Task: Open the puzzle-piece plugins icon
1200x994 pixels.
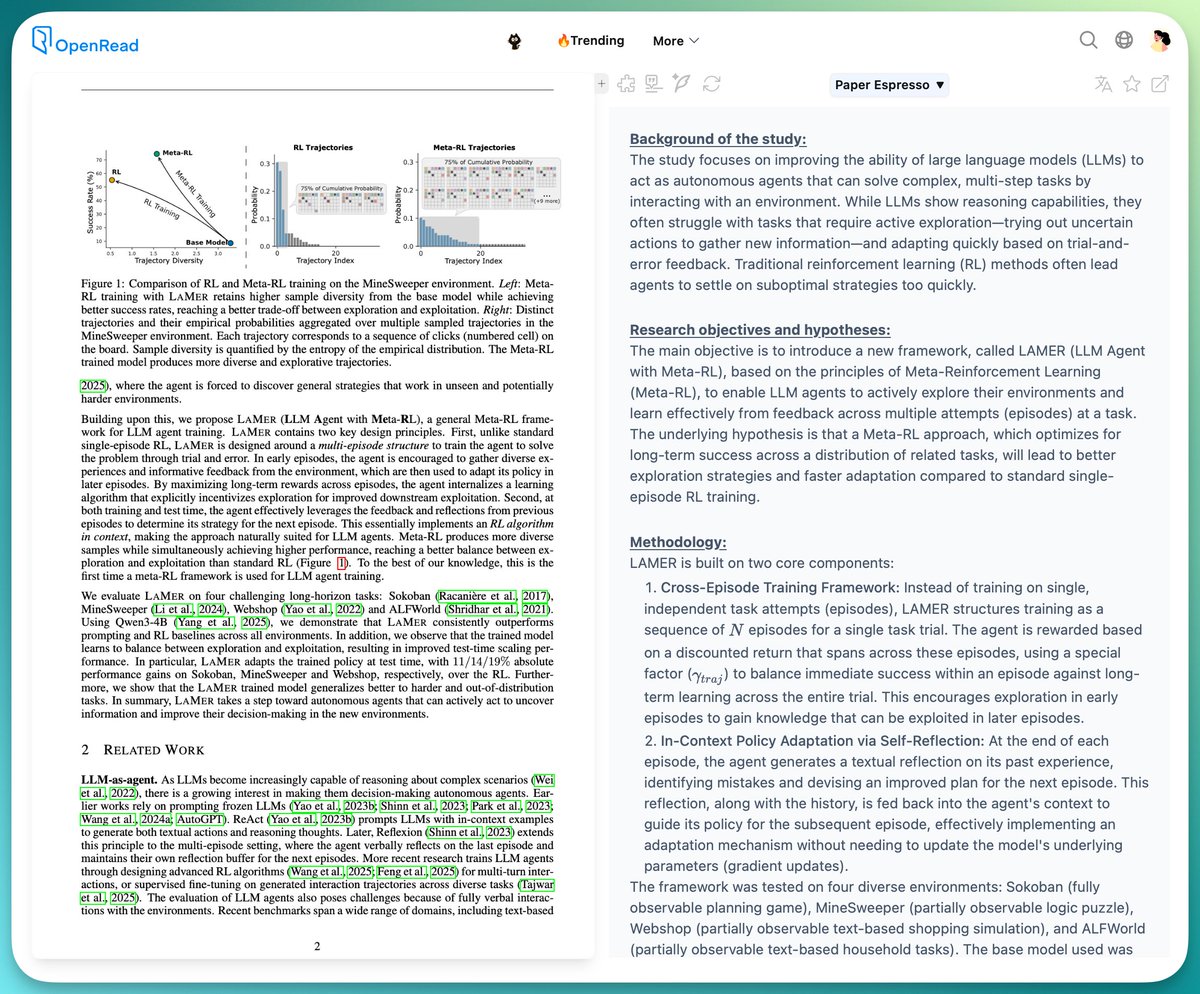Action: point(627,84)
